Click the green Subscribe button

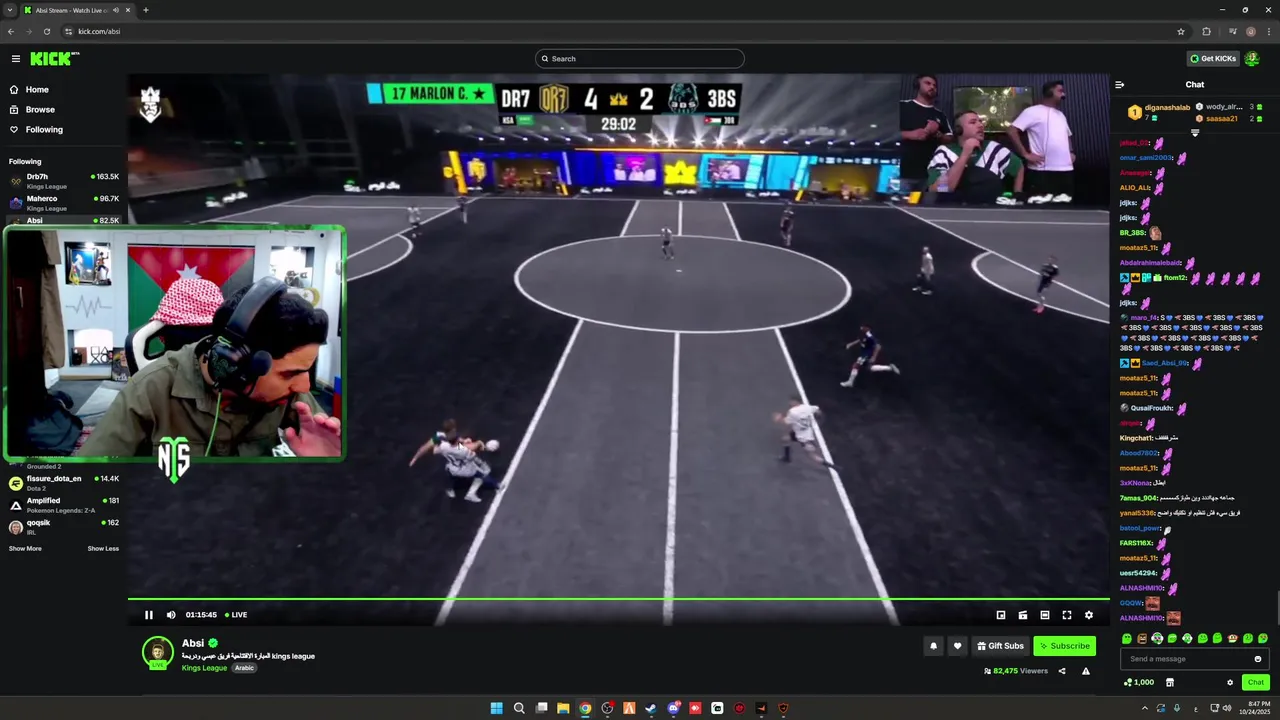[1064, 646]
